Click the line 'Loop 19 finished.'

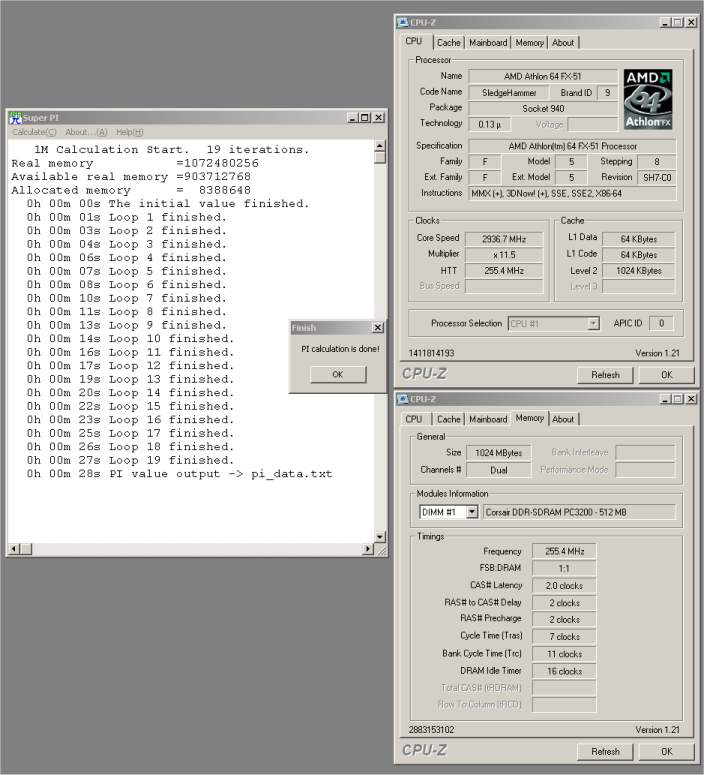[131, 460]
